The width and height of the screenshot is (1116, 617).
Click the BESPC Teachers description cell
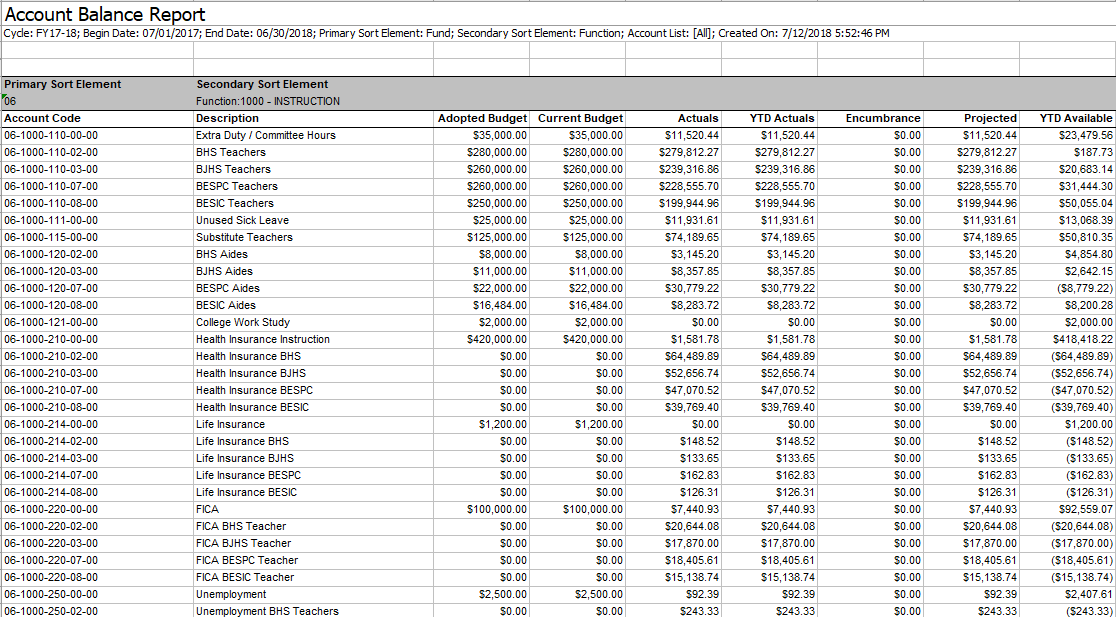pos(237,186)
